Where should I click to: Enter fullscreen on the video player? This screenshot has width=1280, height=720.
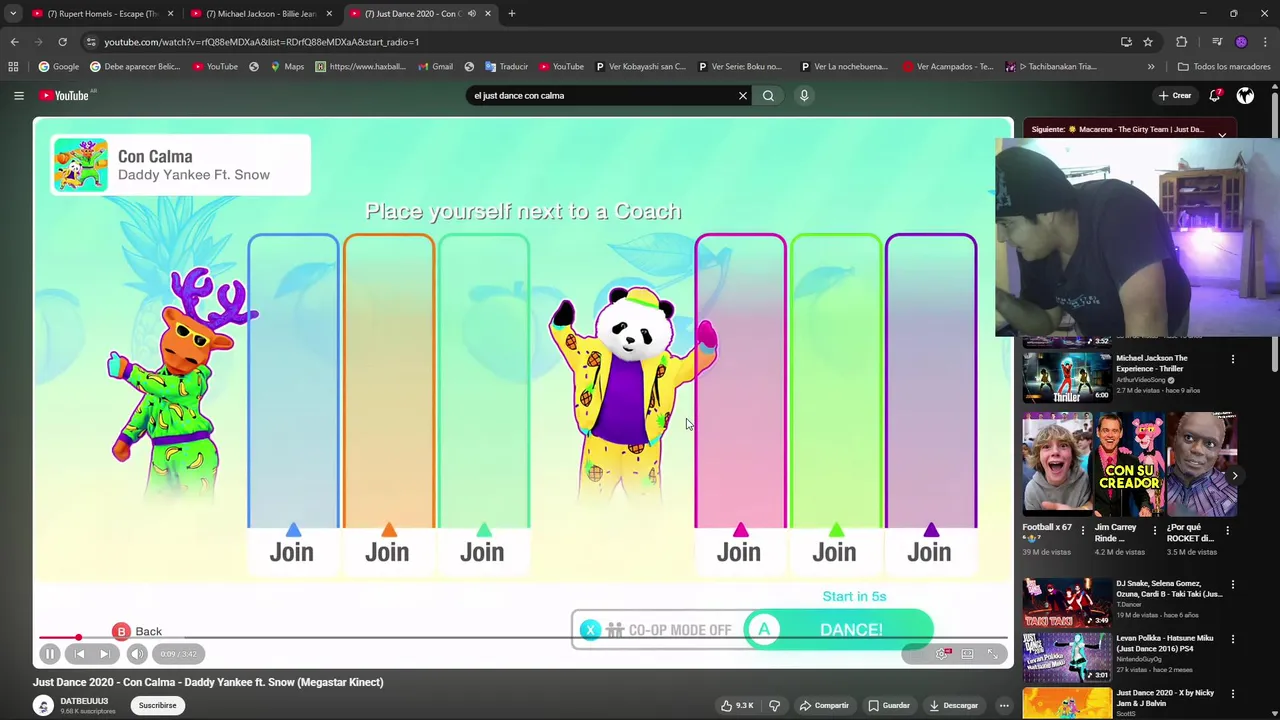[x=993, y=654]
